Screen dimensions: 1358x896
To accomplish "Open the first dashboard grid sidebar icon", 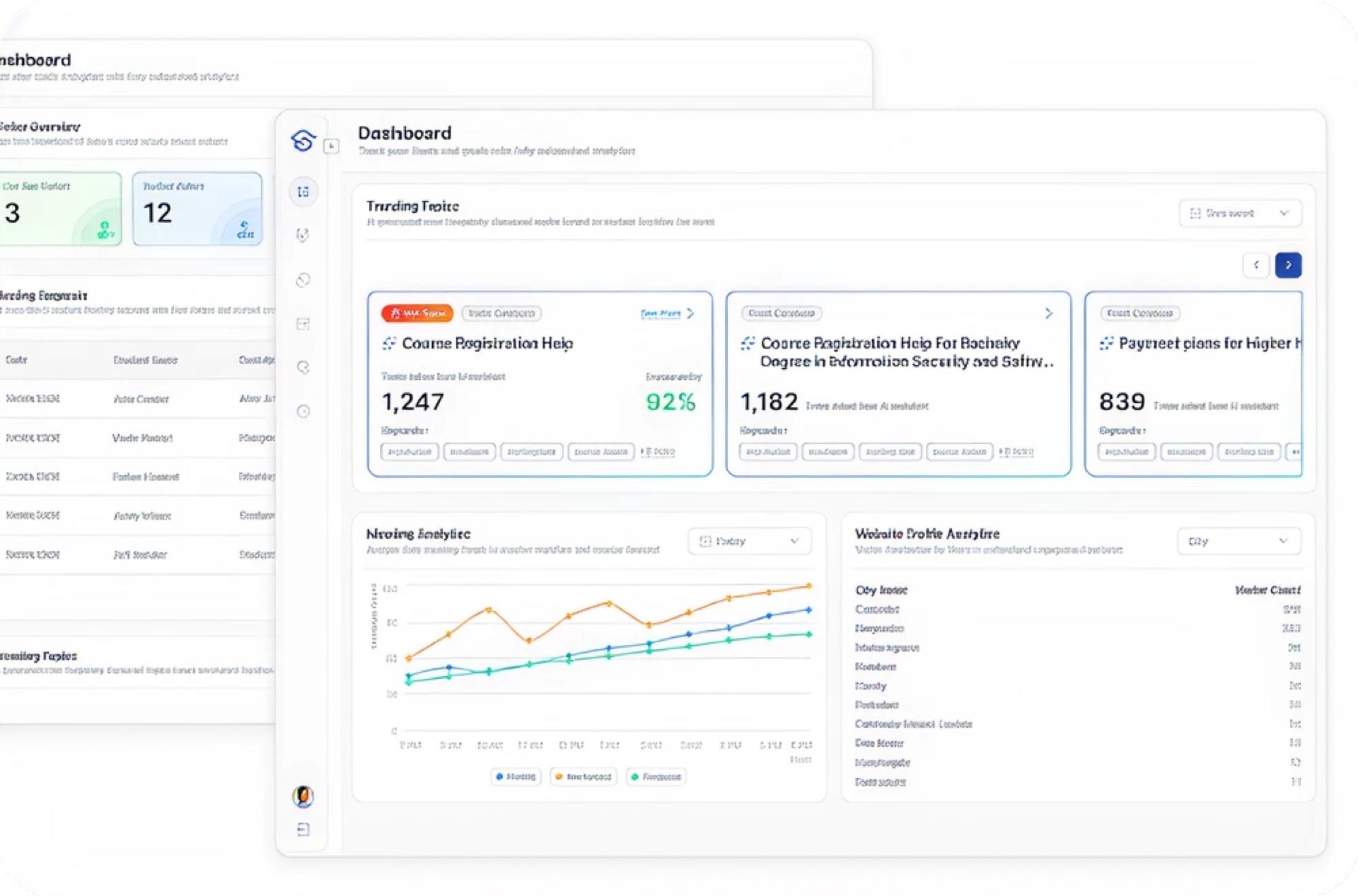I will pos(303,192).
